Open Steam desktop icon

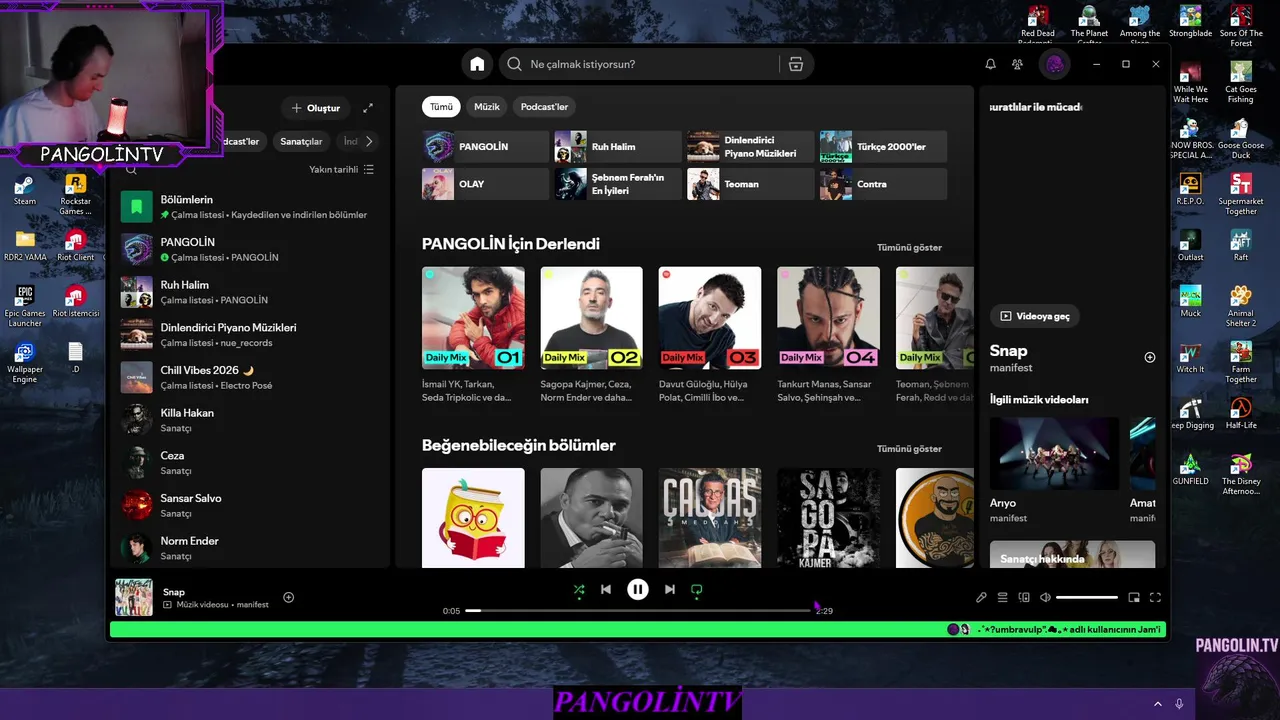click(x=24, y=190)
